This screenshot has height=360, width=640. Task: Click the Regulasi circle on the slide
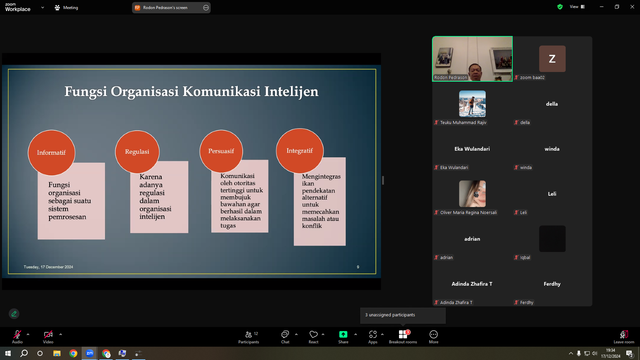click(137, 152)
